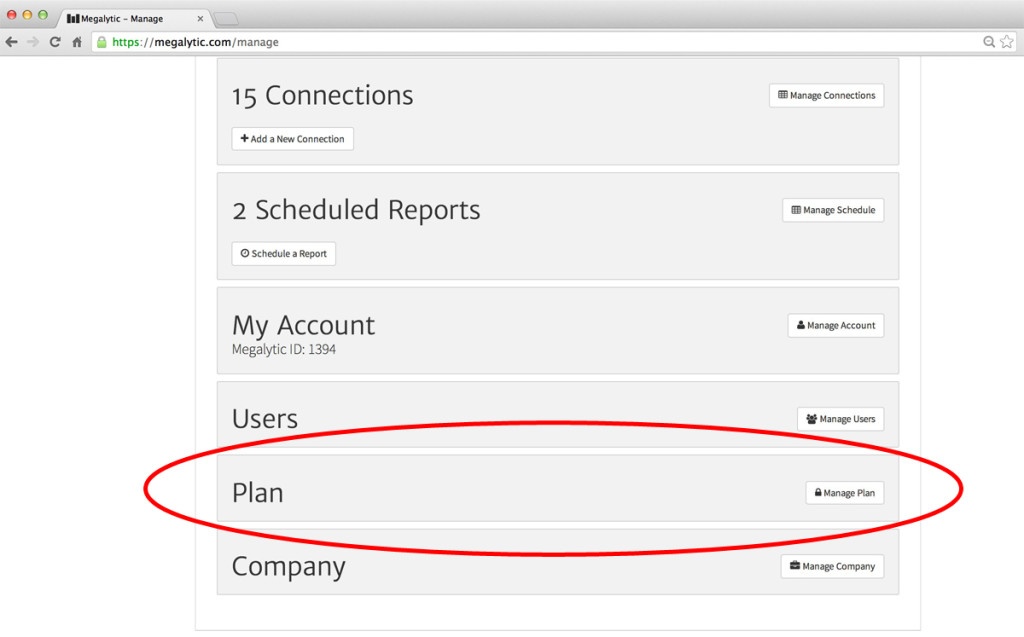1024x637 pixels.
Task: Click the address bar URL field
Action: [x=500, y=42]
